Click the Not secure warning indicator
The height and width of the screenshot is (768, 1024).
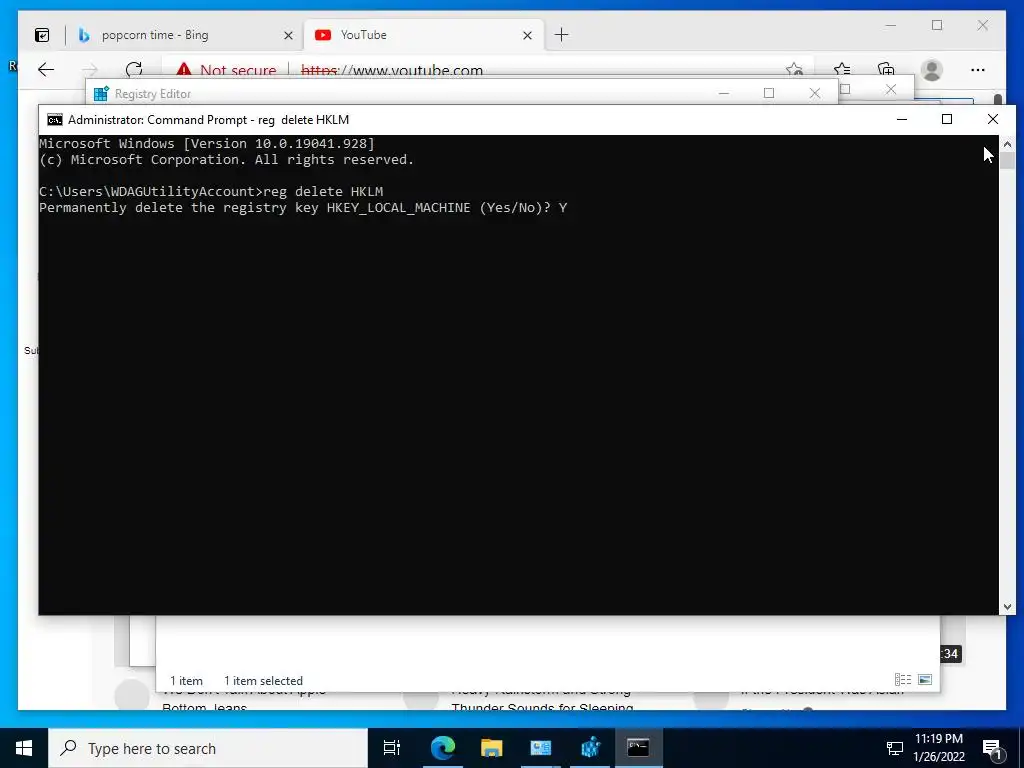click(x=226, y=70)
